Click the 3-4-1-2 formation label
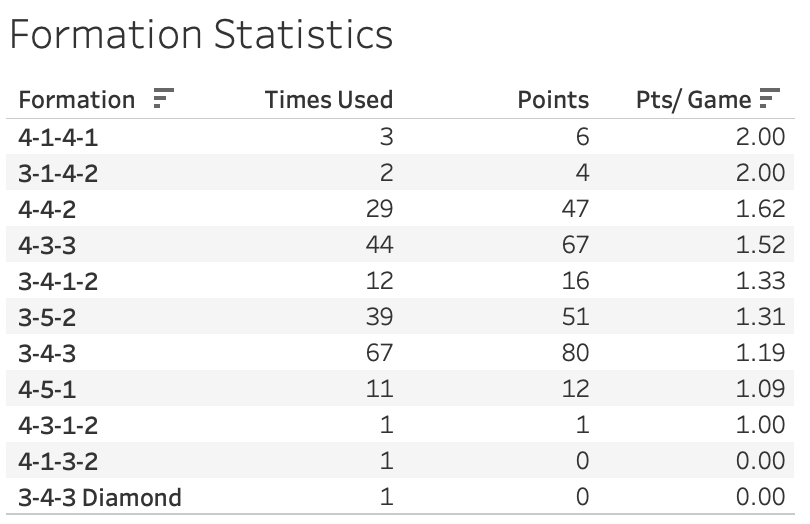 pos(59,281)
